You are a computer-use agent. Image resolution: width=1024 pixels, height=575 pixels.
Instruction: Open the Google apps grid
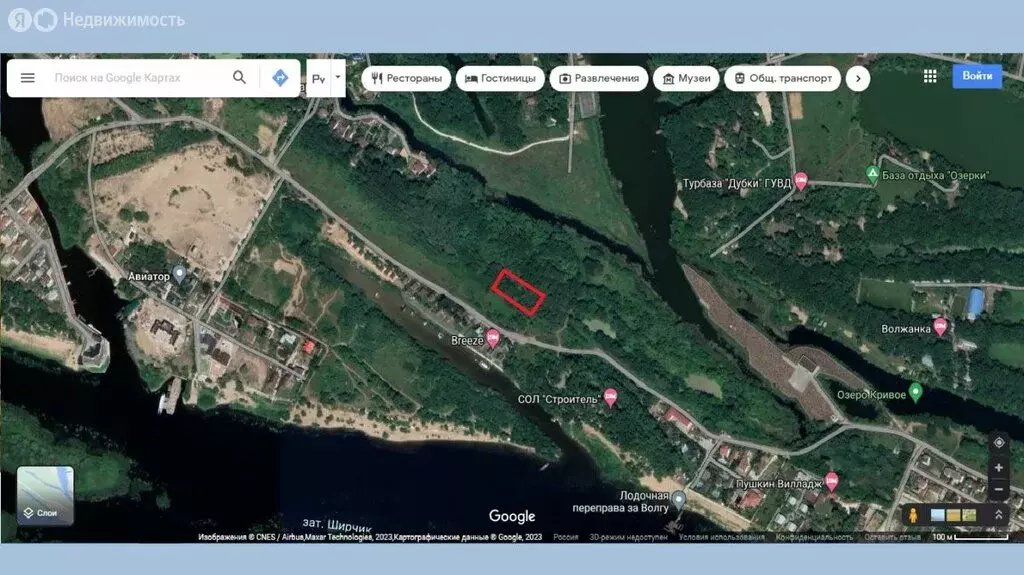point(930,77)
